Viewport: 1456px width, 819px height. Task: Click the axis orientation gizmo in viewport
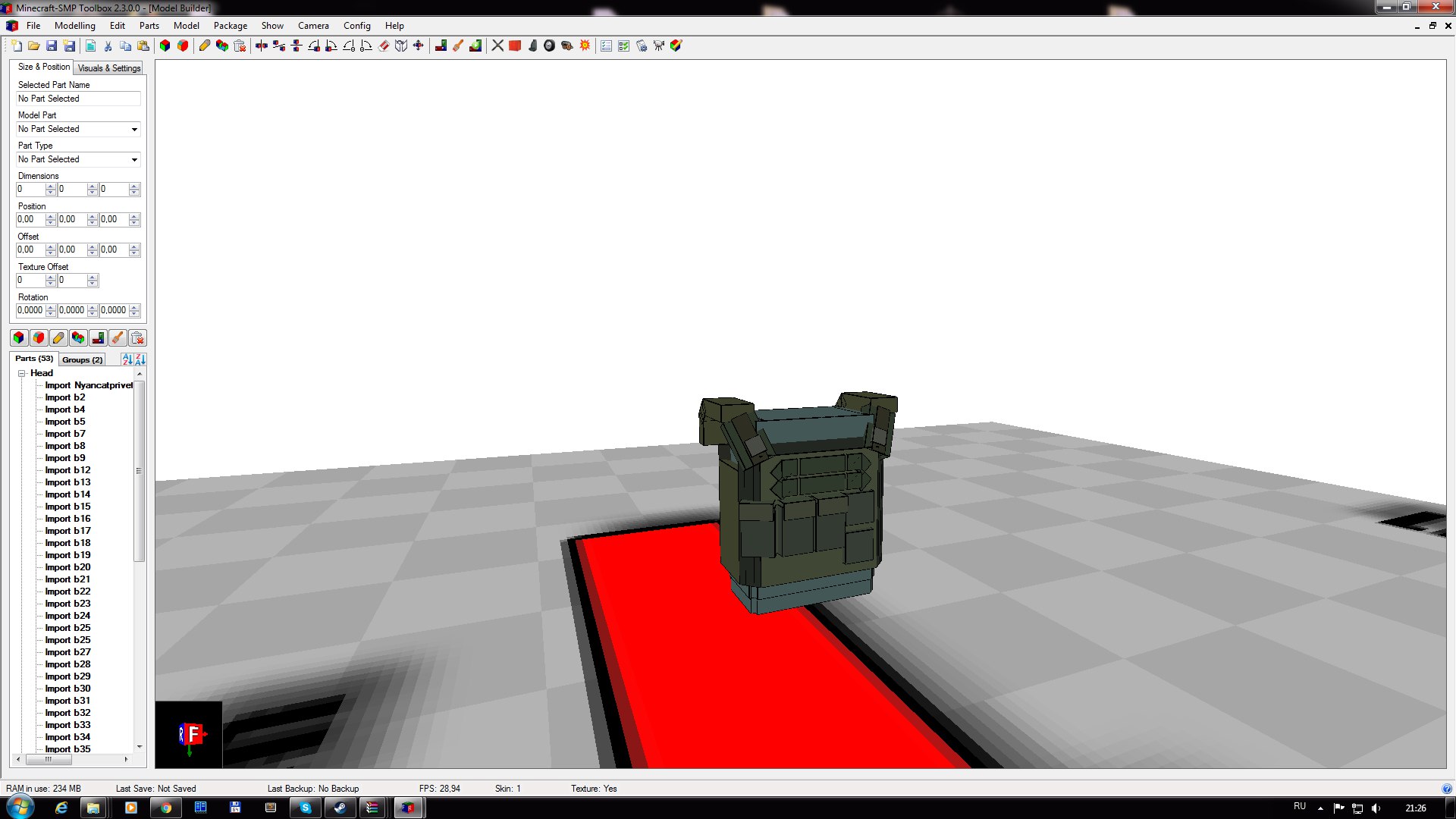(189, 735)
